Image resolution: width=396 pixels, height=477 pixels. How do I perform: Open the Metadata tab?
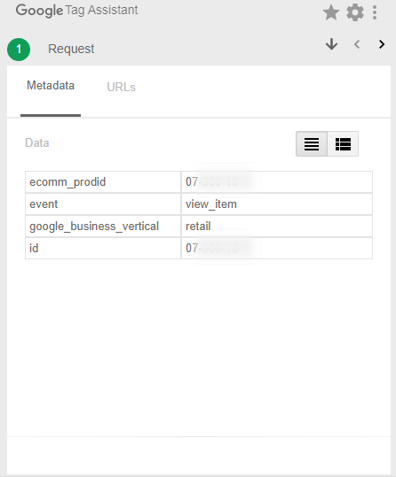pyautogui.click(x=51, y=86)
